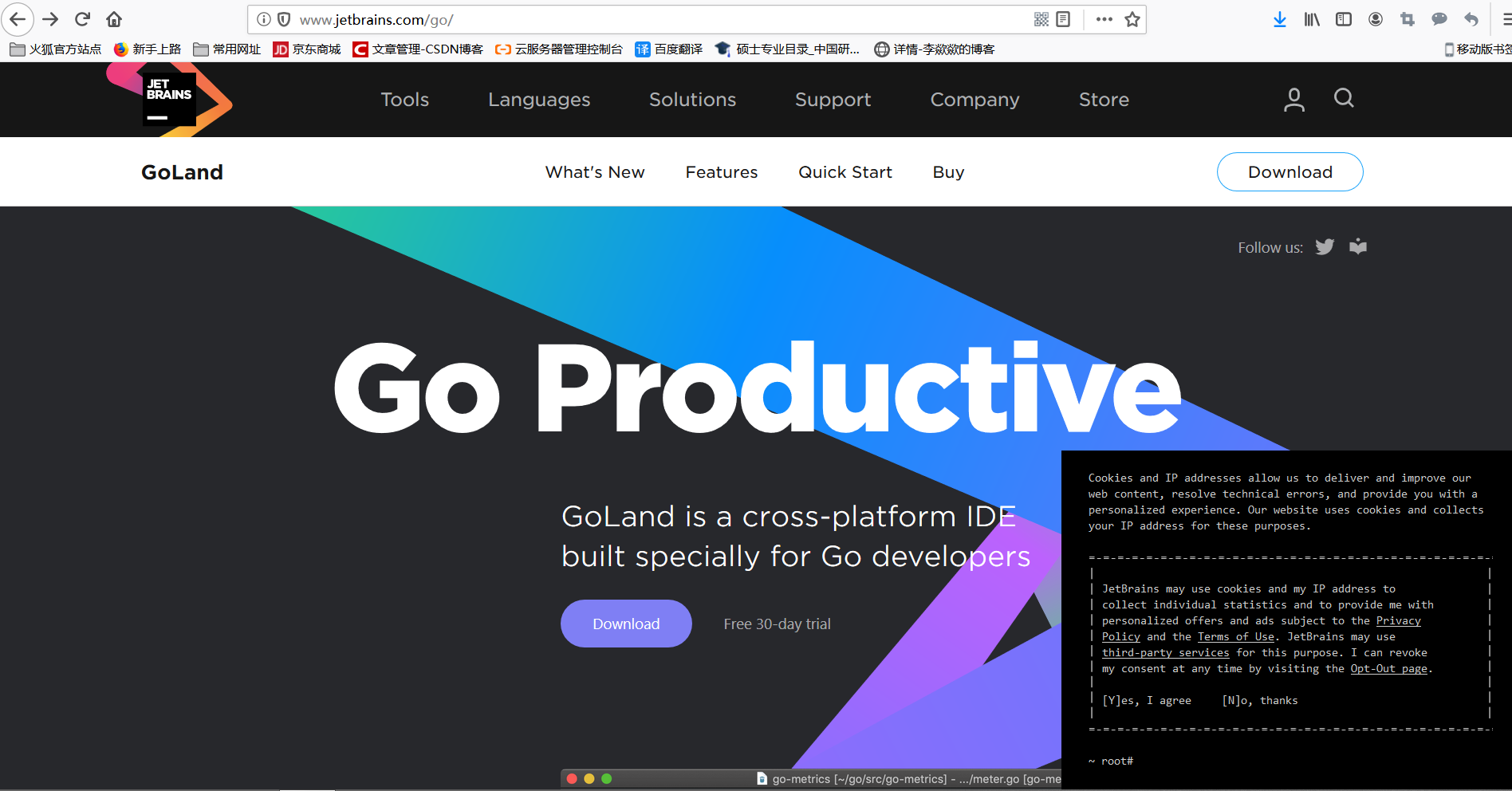Open the JetBrains account profile icon
The height and width of the screenshot is (791, 1512).
1293,99
